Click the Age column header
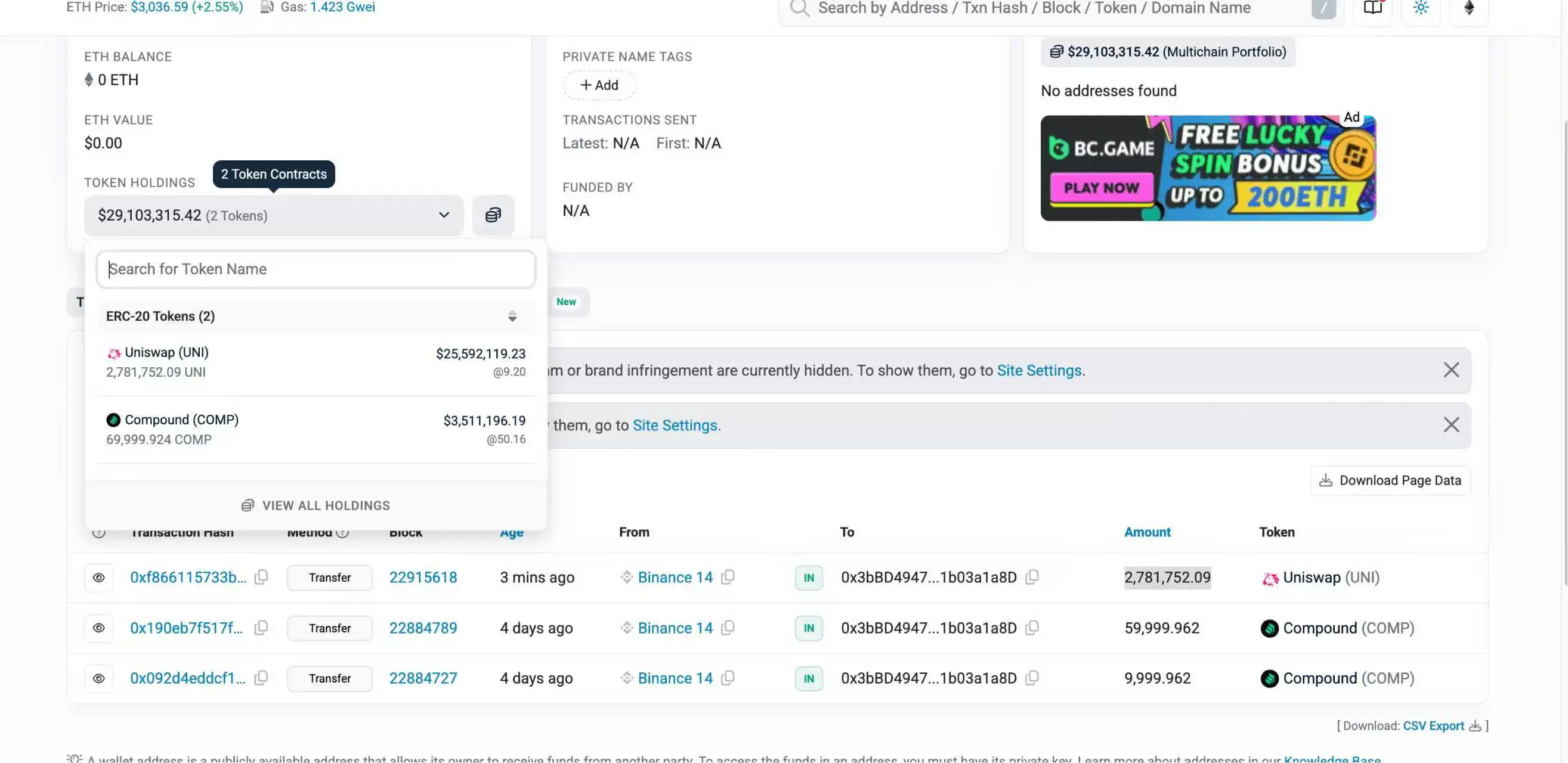 [511, 532]
